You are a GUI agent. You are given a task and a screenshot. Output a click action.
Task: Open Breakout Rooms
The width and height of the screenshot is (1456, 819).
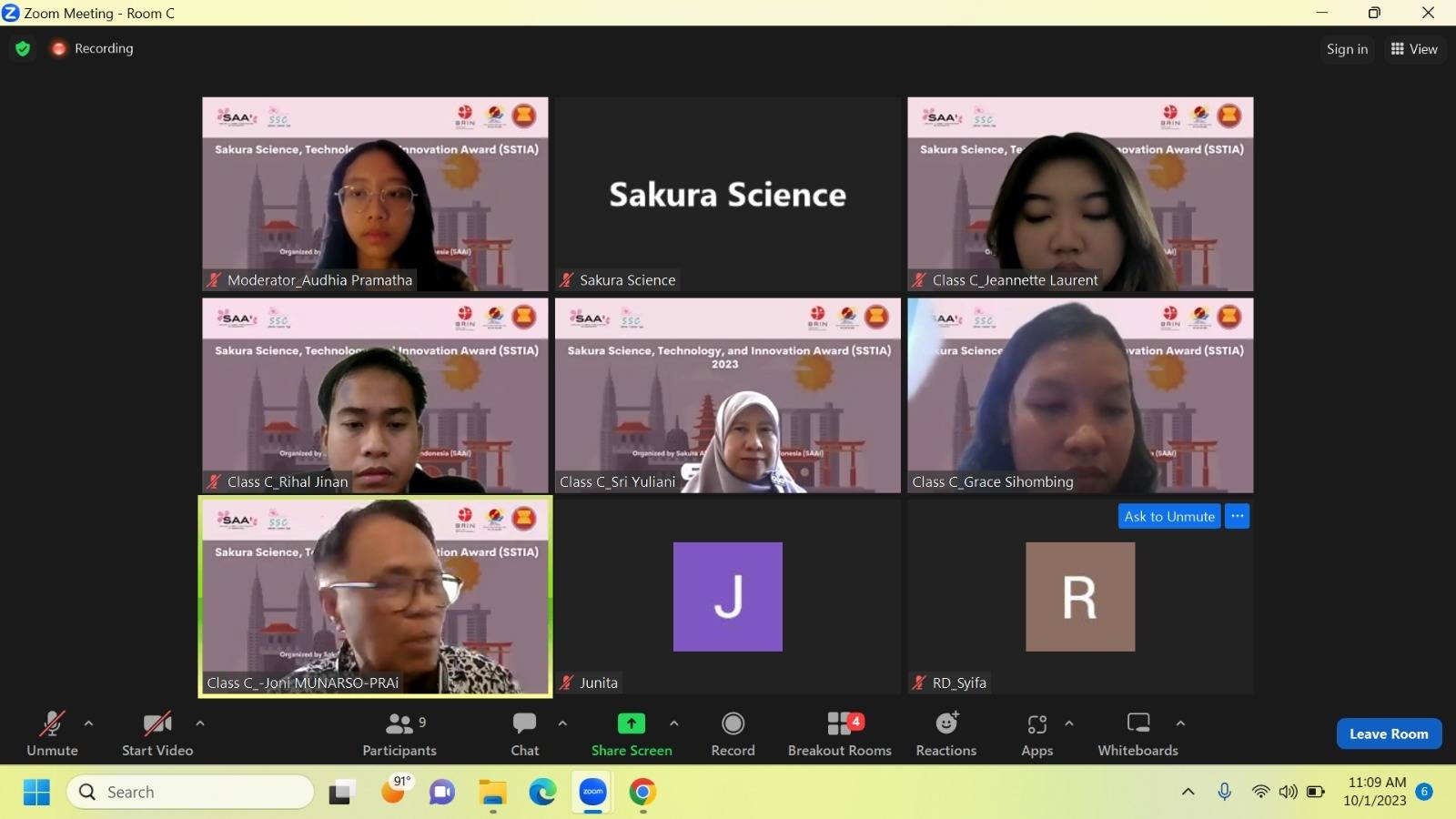click(x=839, y=733)
